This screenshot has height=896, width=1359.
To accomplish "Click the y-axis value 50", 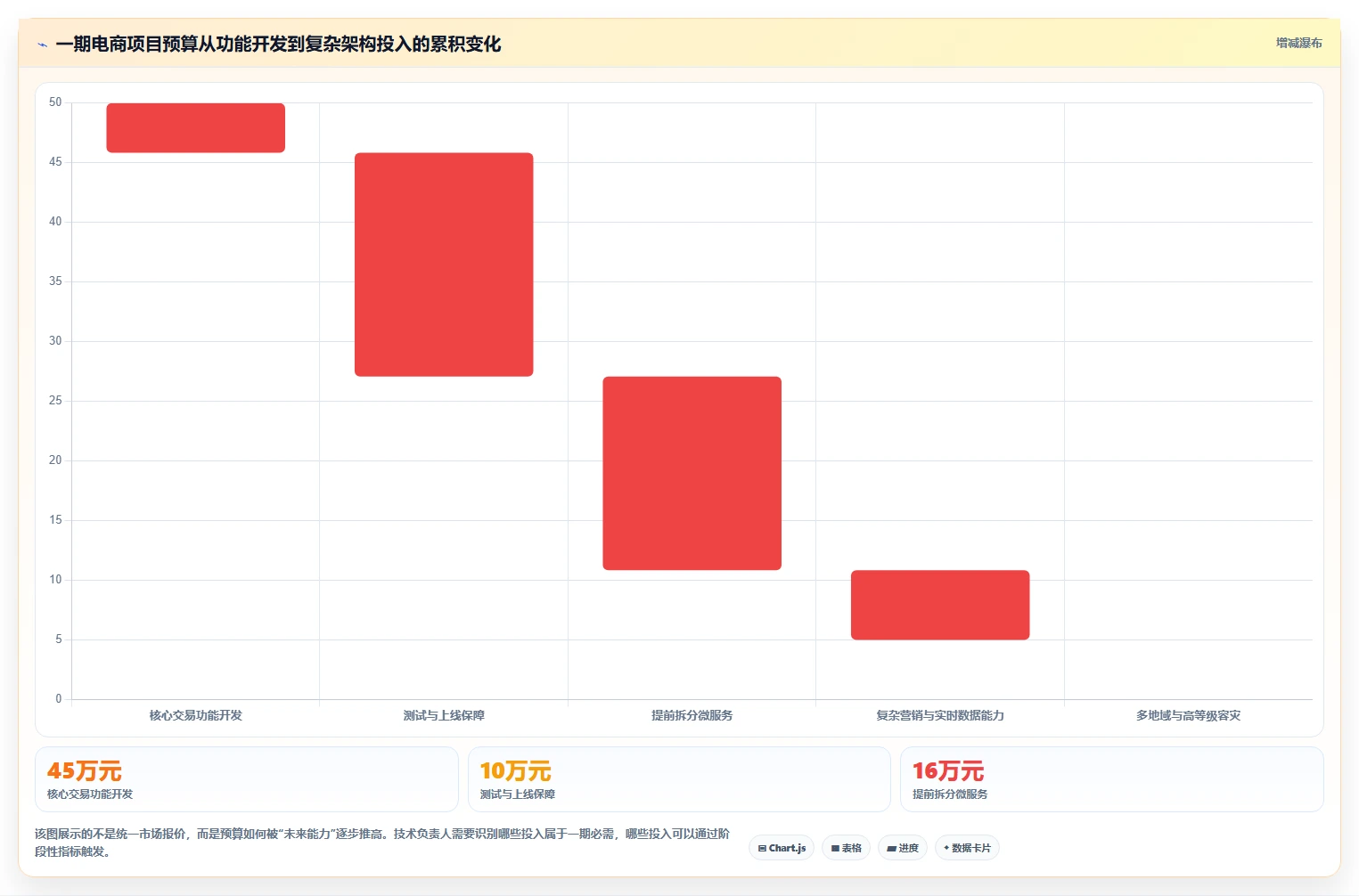I will [x=55, y=102].
